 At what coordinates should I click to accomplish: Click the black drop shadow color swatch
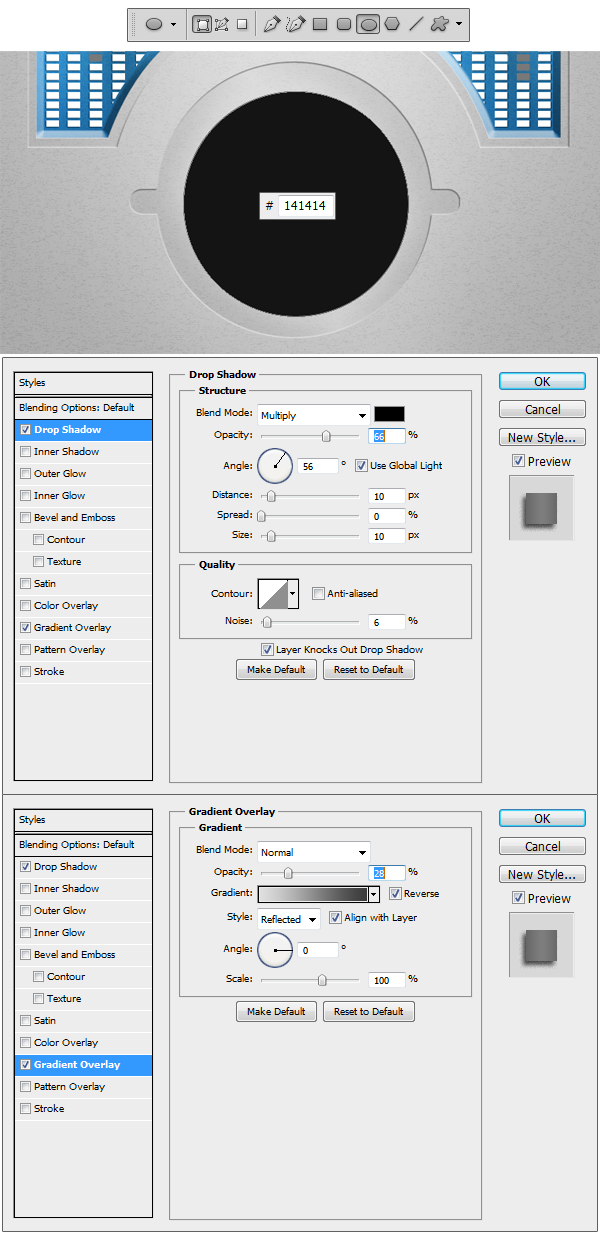[389, 414]
